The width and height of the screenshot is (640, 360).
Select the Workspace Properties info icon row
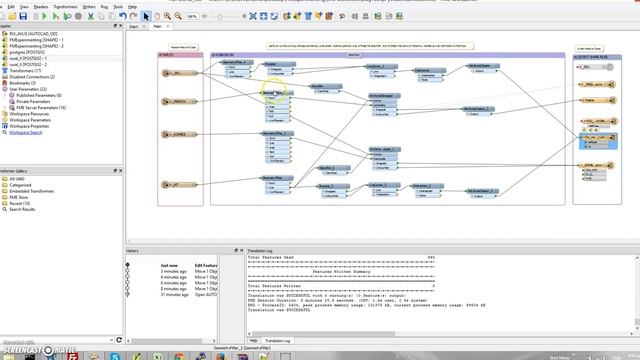point(29,126)
